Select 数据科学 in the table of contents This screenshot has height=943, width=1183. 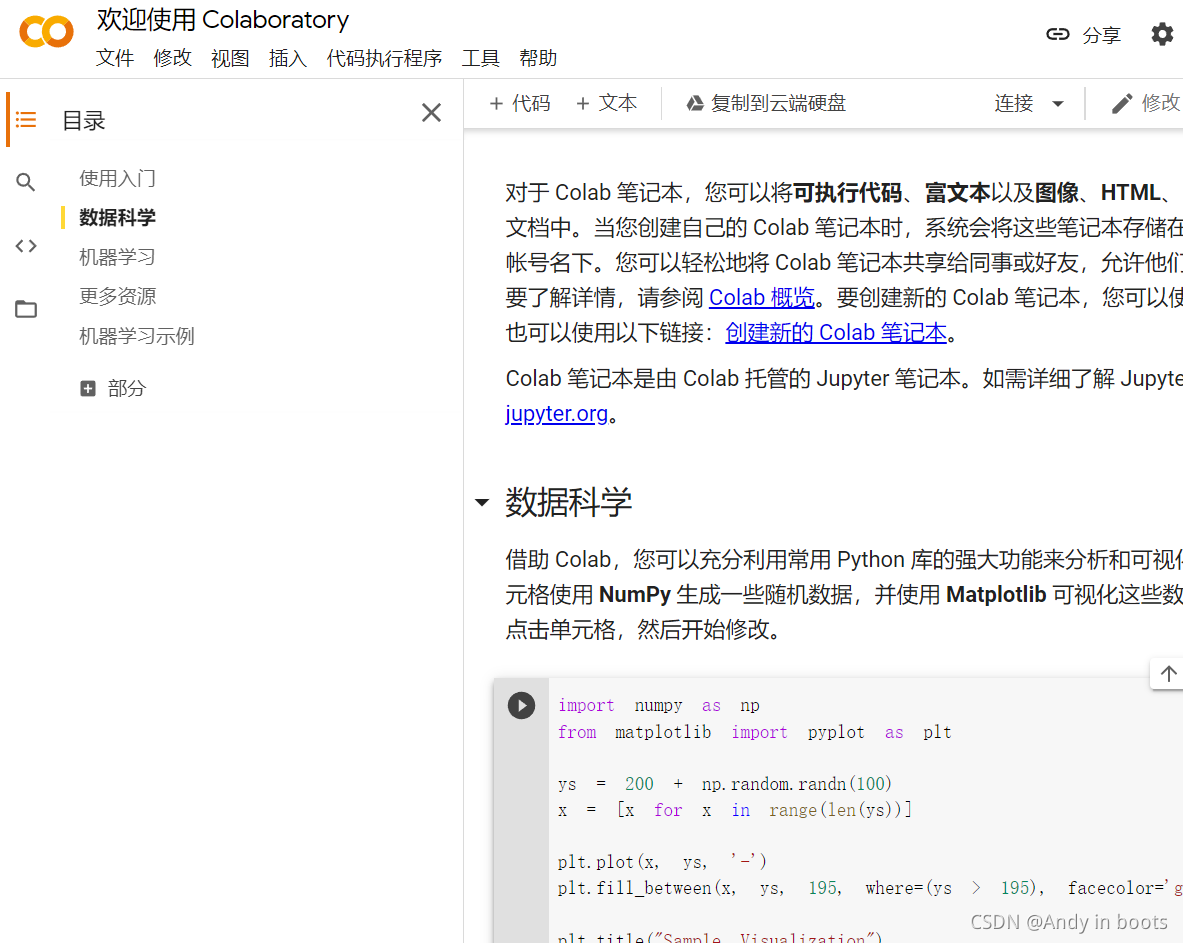click(x=118, y=218)
